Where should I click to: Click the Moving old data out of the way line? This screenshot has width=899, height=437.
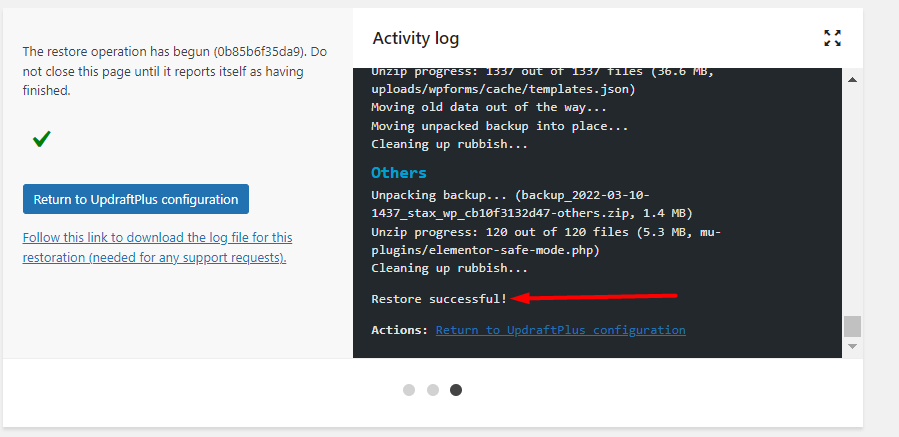point(489,107)
